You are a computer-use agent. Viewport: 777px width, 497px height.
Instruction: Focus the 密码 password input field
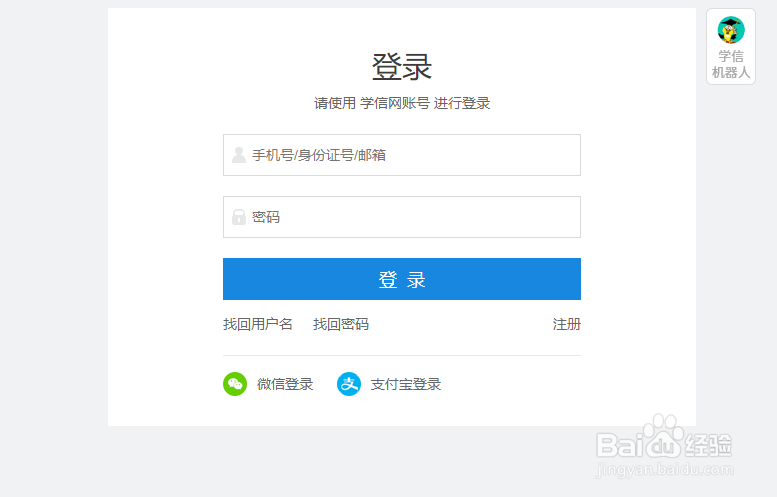coord(402,217)
